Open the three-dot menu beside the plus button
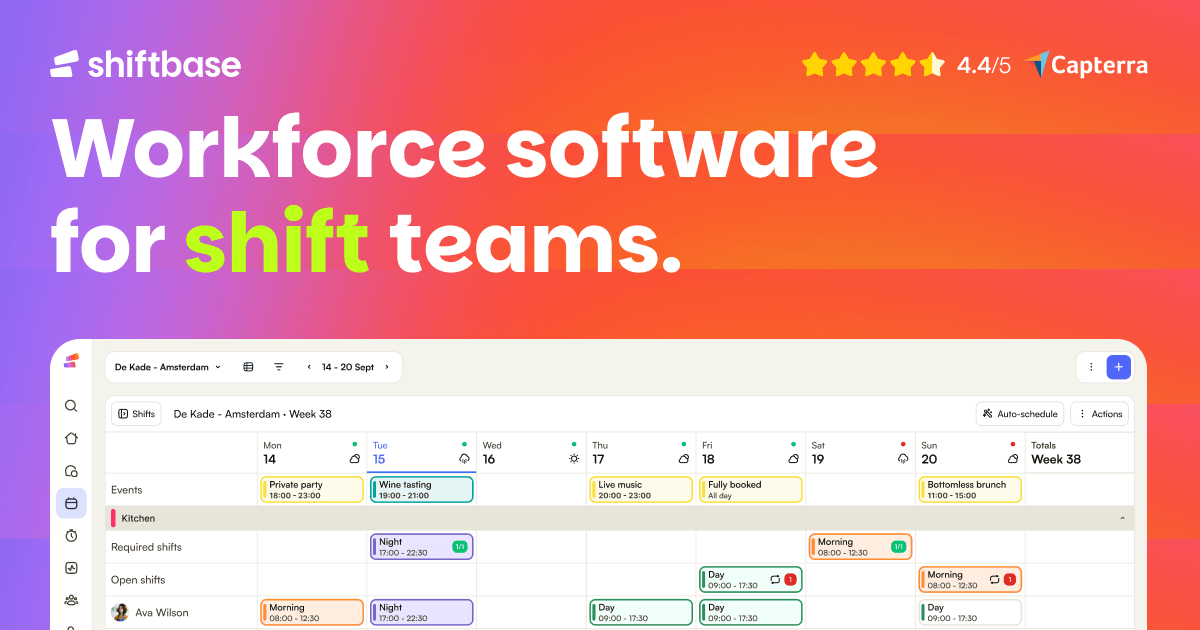Viewport: 1200px width, 630px height. 1091,367
